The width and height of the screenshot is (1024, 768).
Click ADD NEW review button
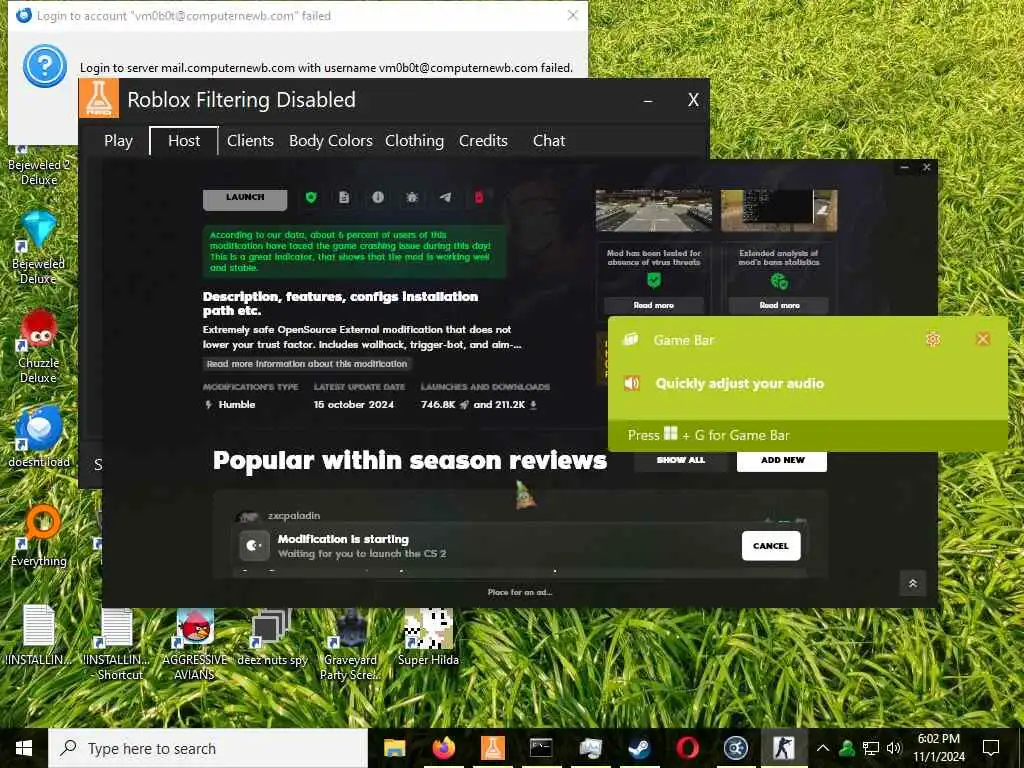(782, 460)
